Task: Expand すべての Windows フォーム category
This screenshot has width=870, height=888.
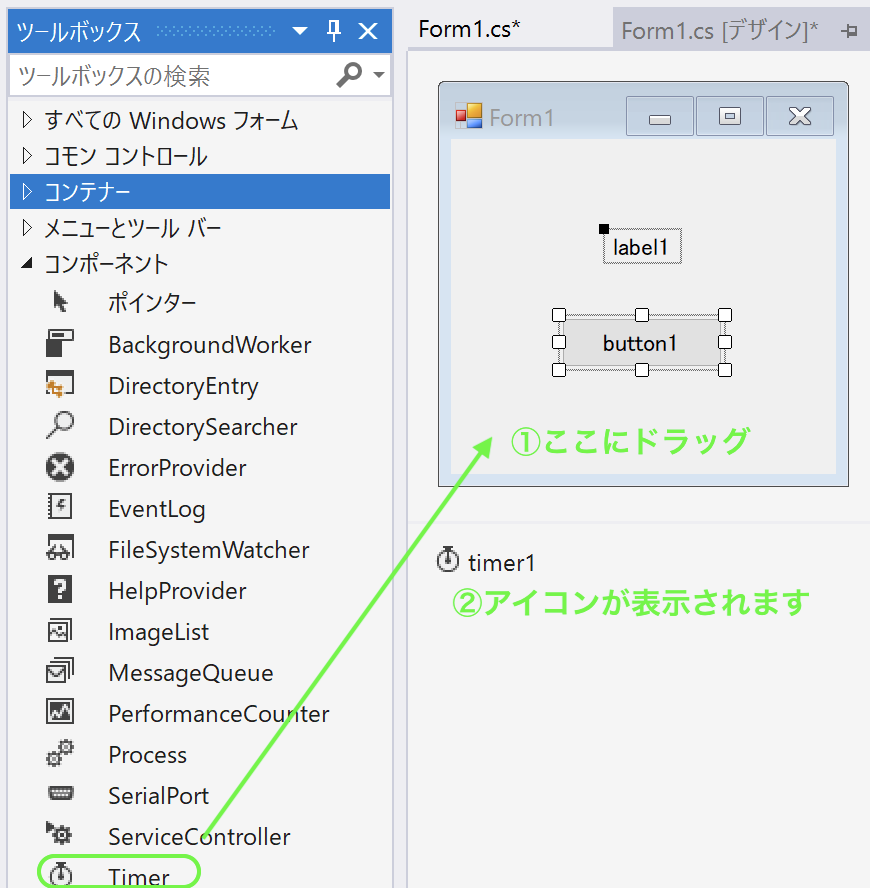Action: coord(26,120)
